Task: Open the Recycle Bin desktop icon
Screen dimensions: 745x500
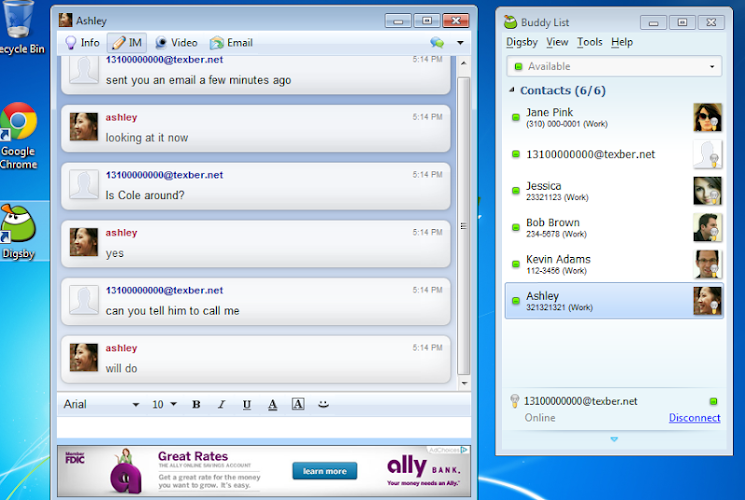Action: tap(21, 28)
